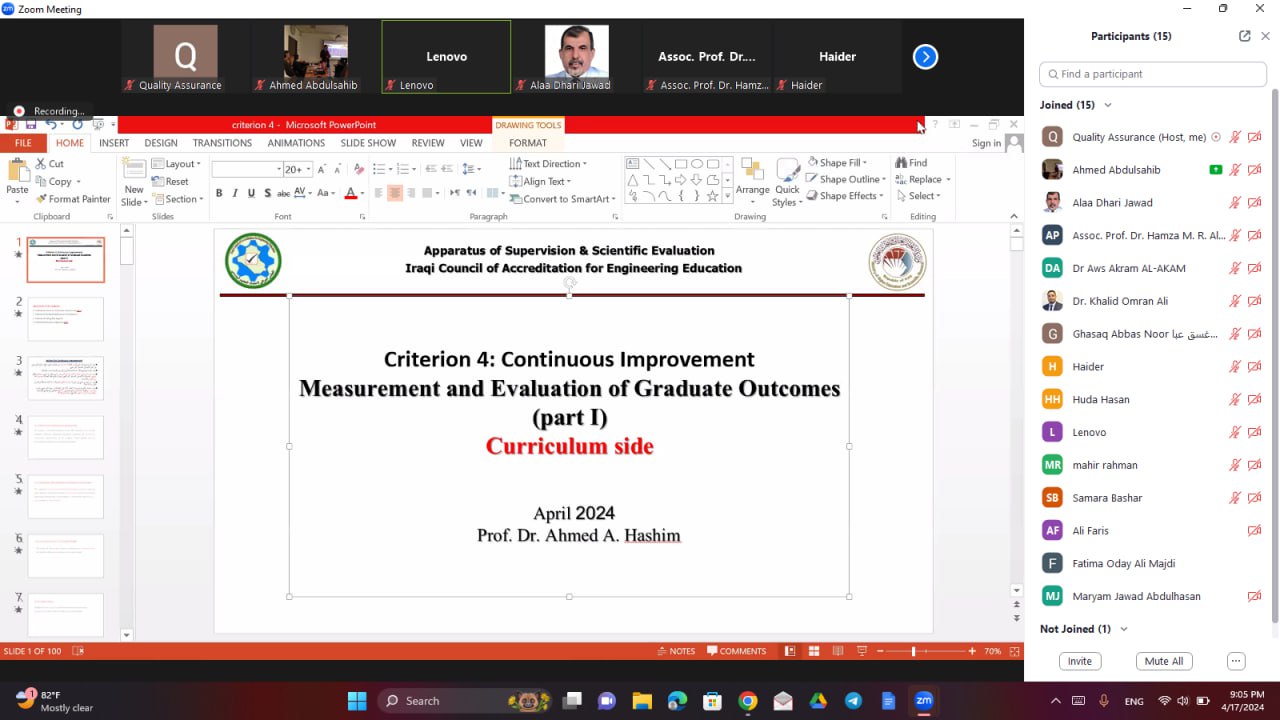Click Find in Editing group

point(911,162)
